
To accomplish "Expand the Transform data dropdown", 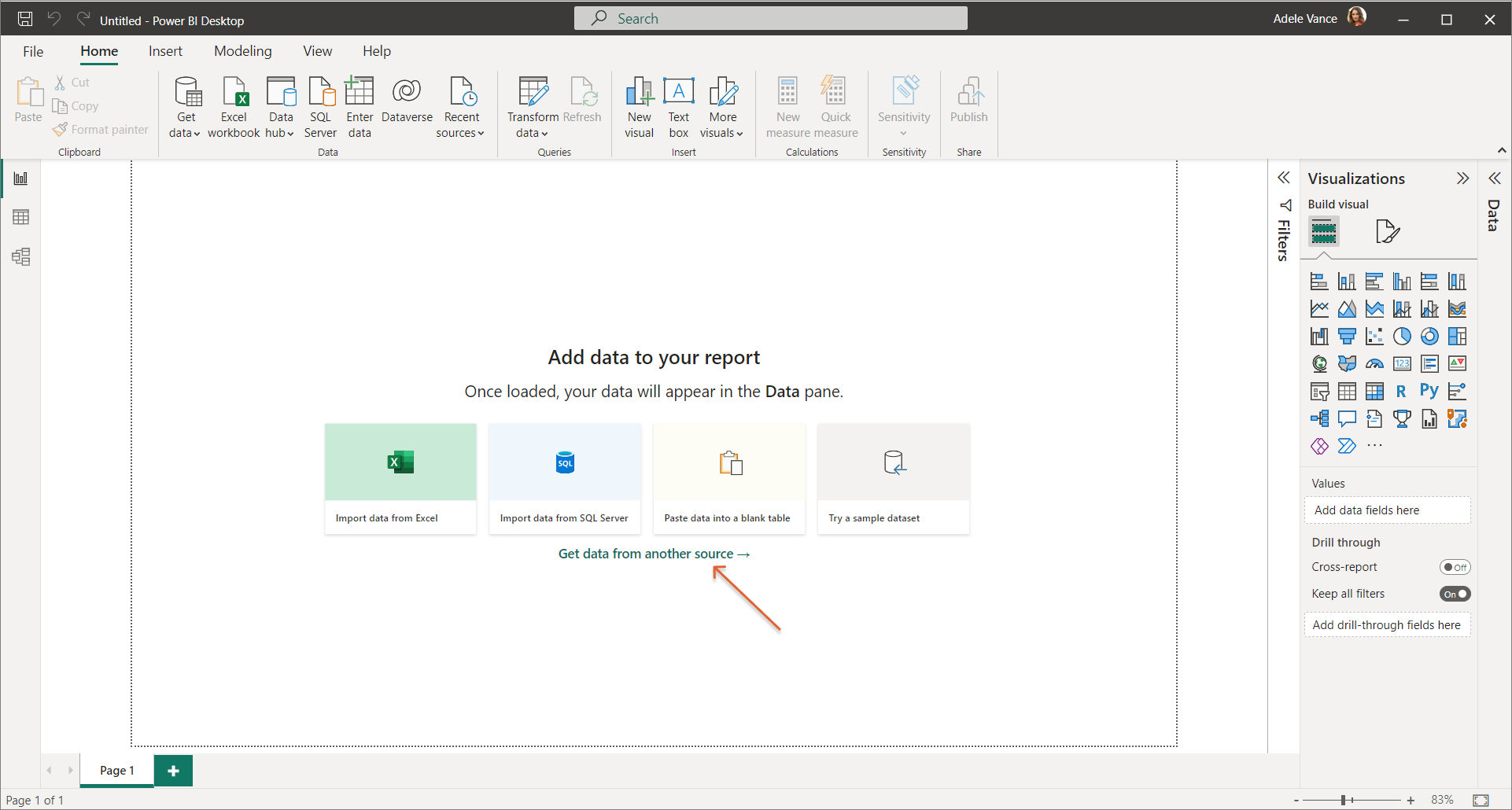I will point(533,108).
